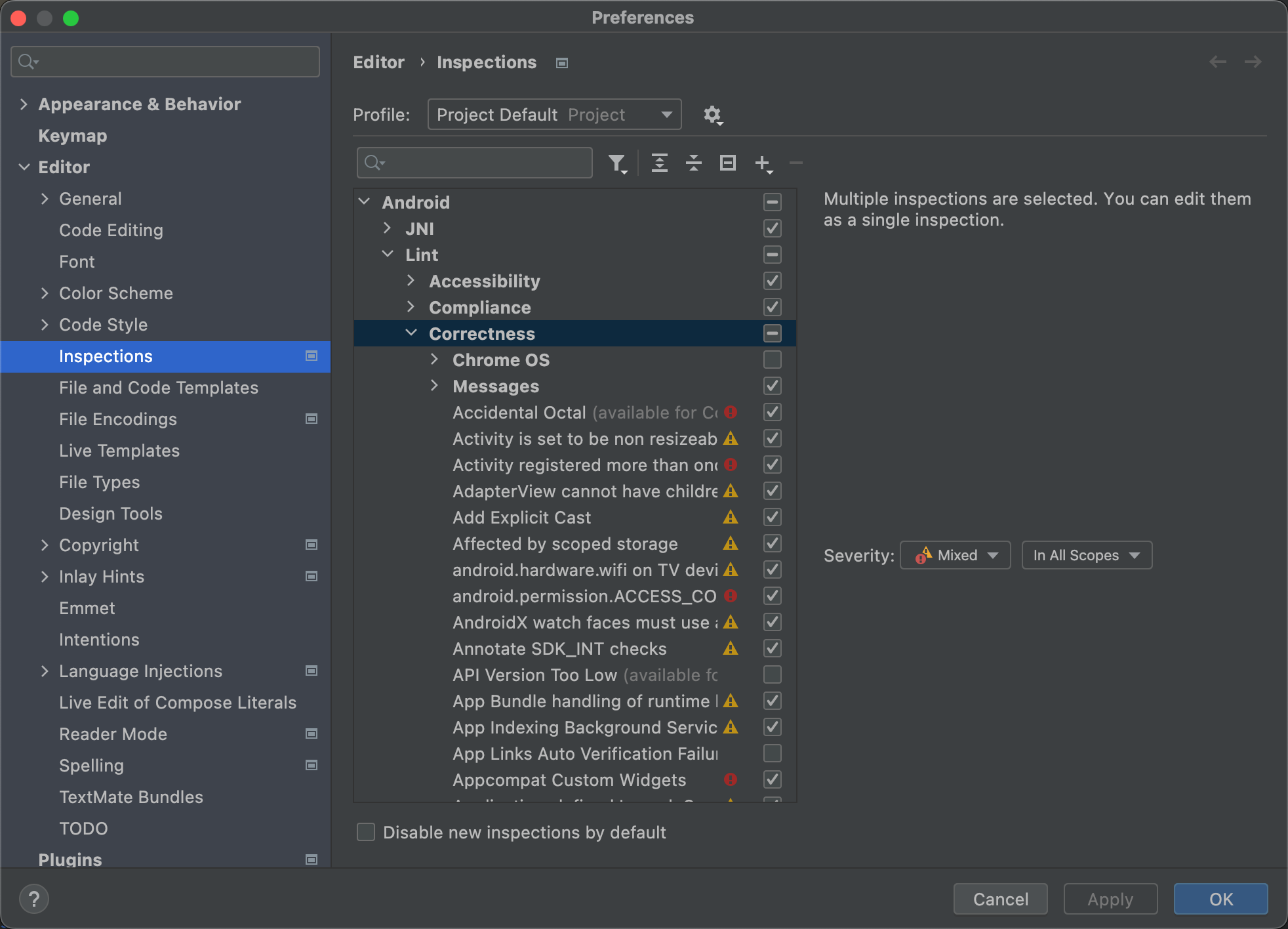The height and width of the screenshot is (929, 1288).
Task: Click the expand all inspections icon
Action: 659,163
